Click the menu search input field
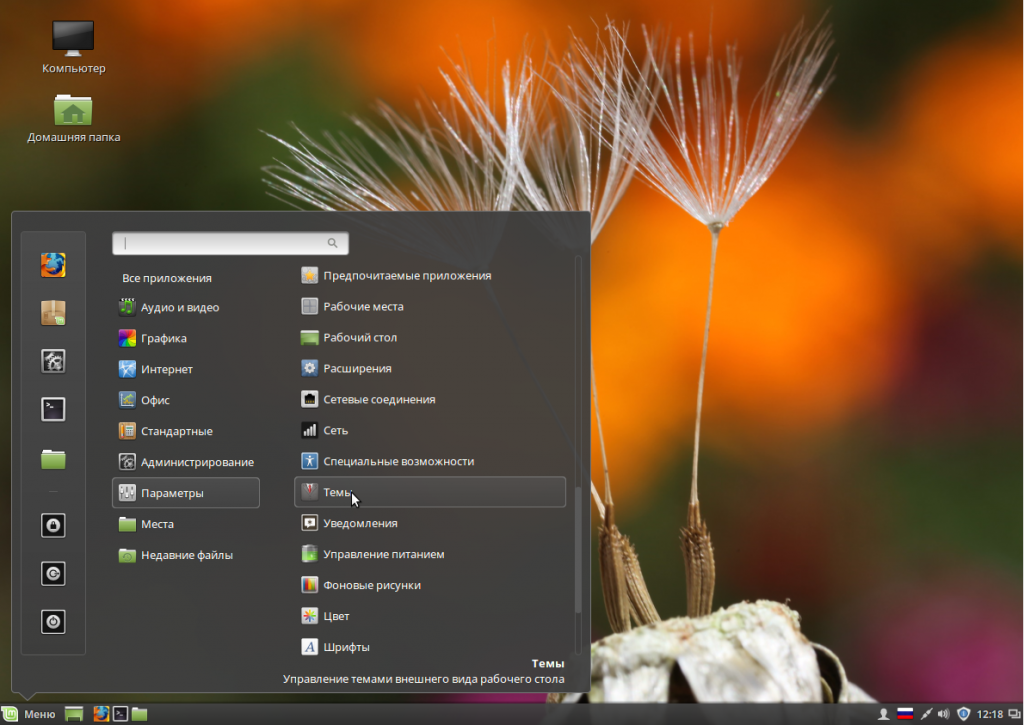Screen dimensions: 1024x725 tap(230, 243)
